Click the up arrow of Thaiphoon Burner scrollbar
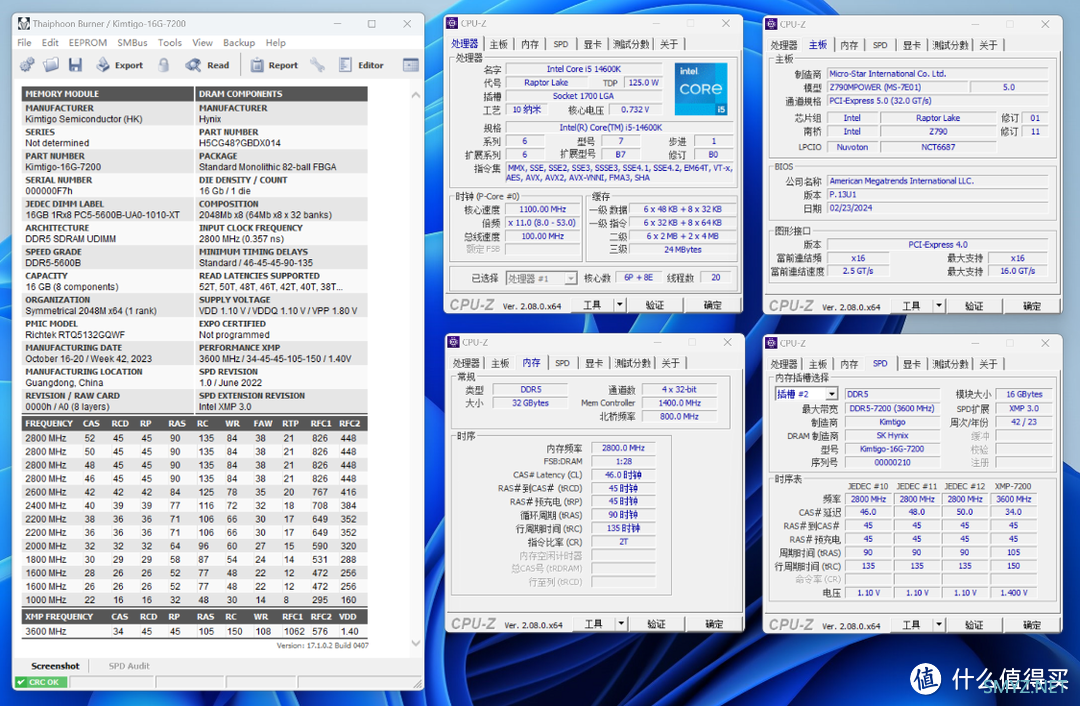The width and height of the screenshot is (1080, 706). pyautogui.click(x=415, y=95)
